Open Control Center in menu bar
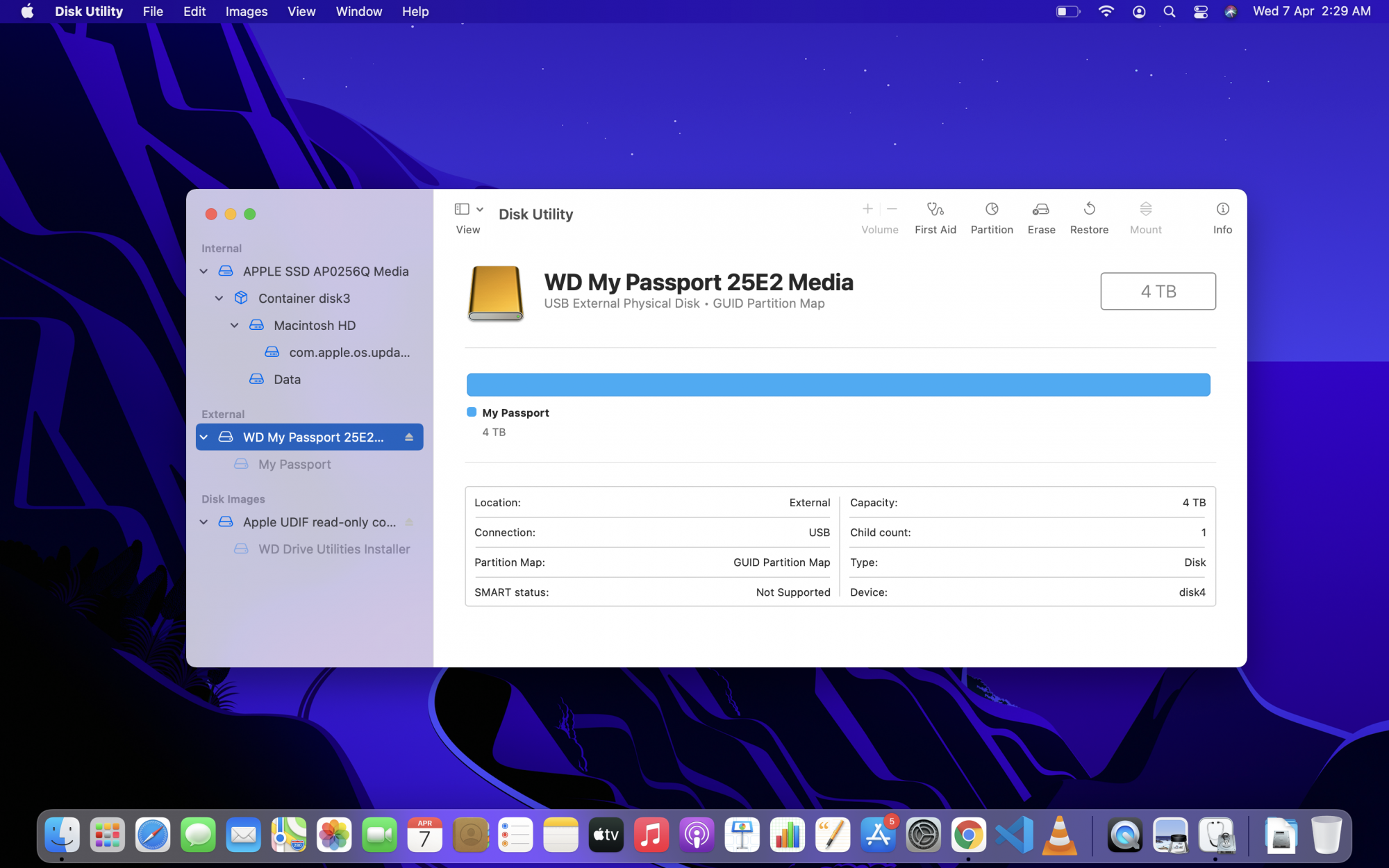 click(1200, 12)
